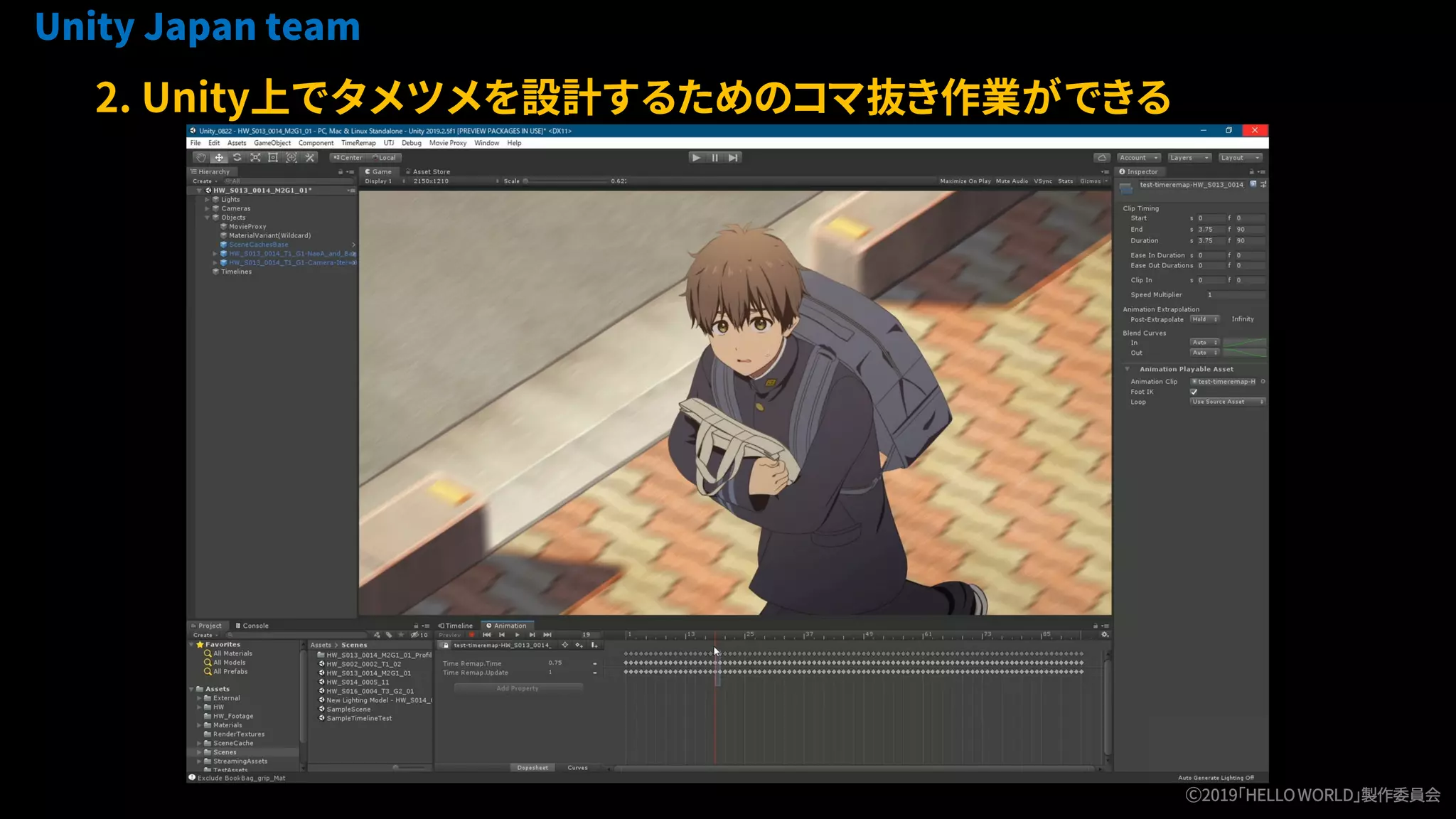Toggle Stats overlay in Game view
The height and width of the screenshot is (819, 1456).
pyautogui.click(x=1066, y=181)
